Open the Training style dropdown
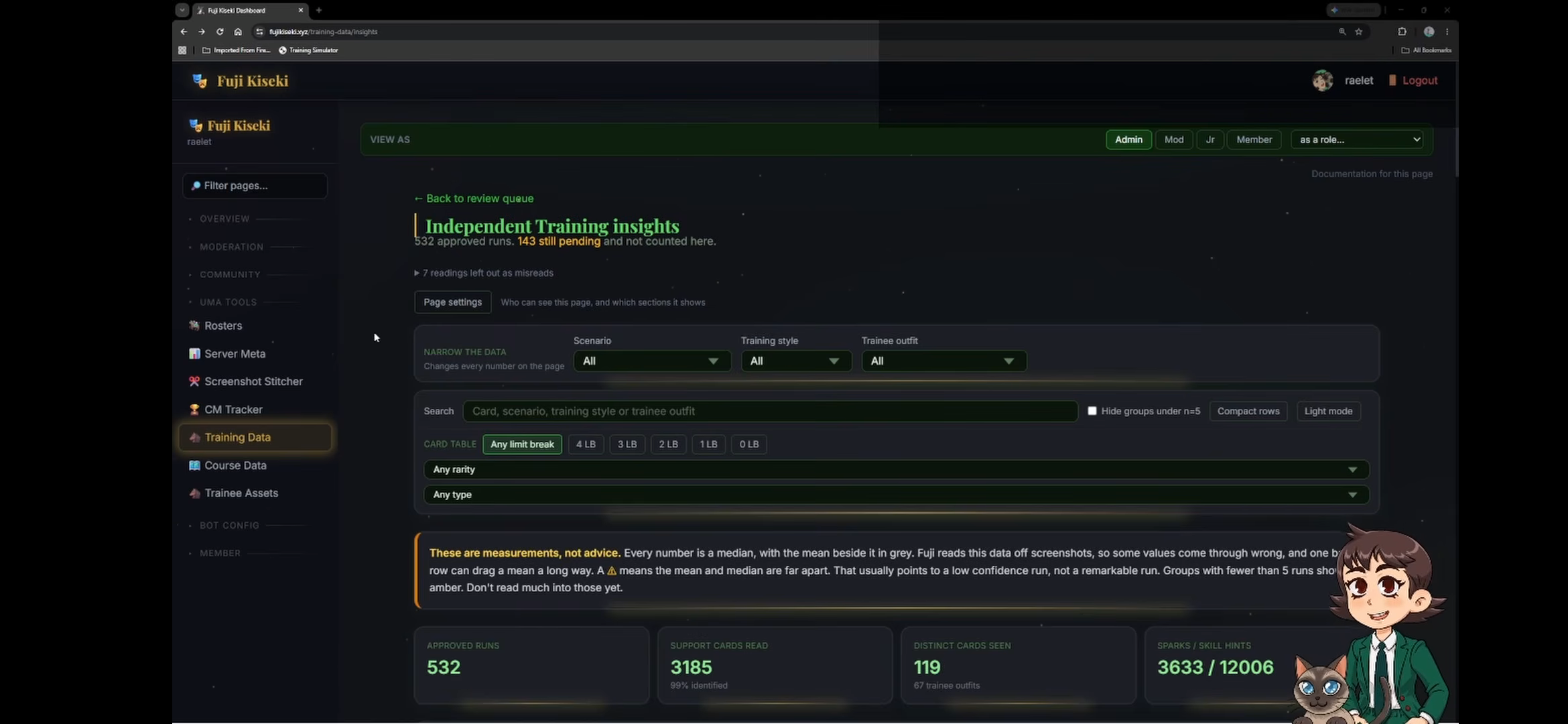 pos(796,361)
